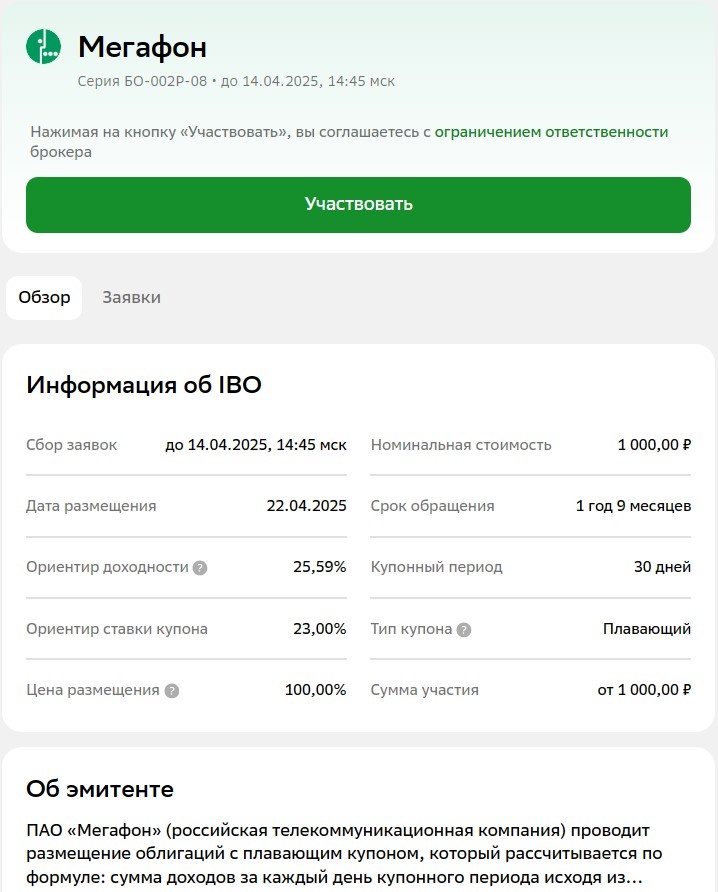Open the ограничением ответственности link
Image resolution: width=718 pixels, height=892 pixels.
pos(551,131)
